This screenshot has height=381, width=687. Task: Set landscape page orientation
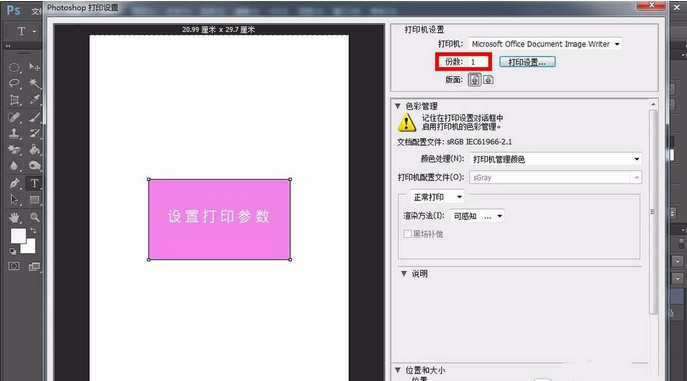tap(488, 80)
